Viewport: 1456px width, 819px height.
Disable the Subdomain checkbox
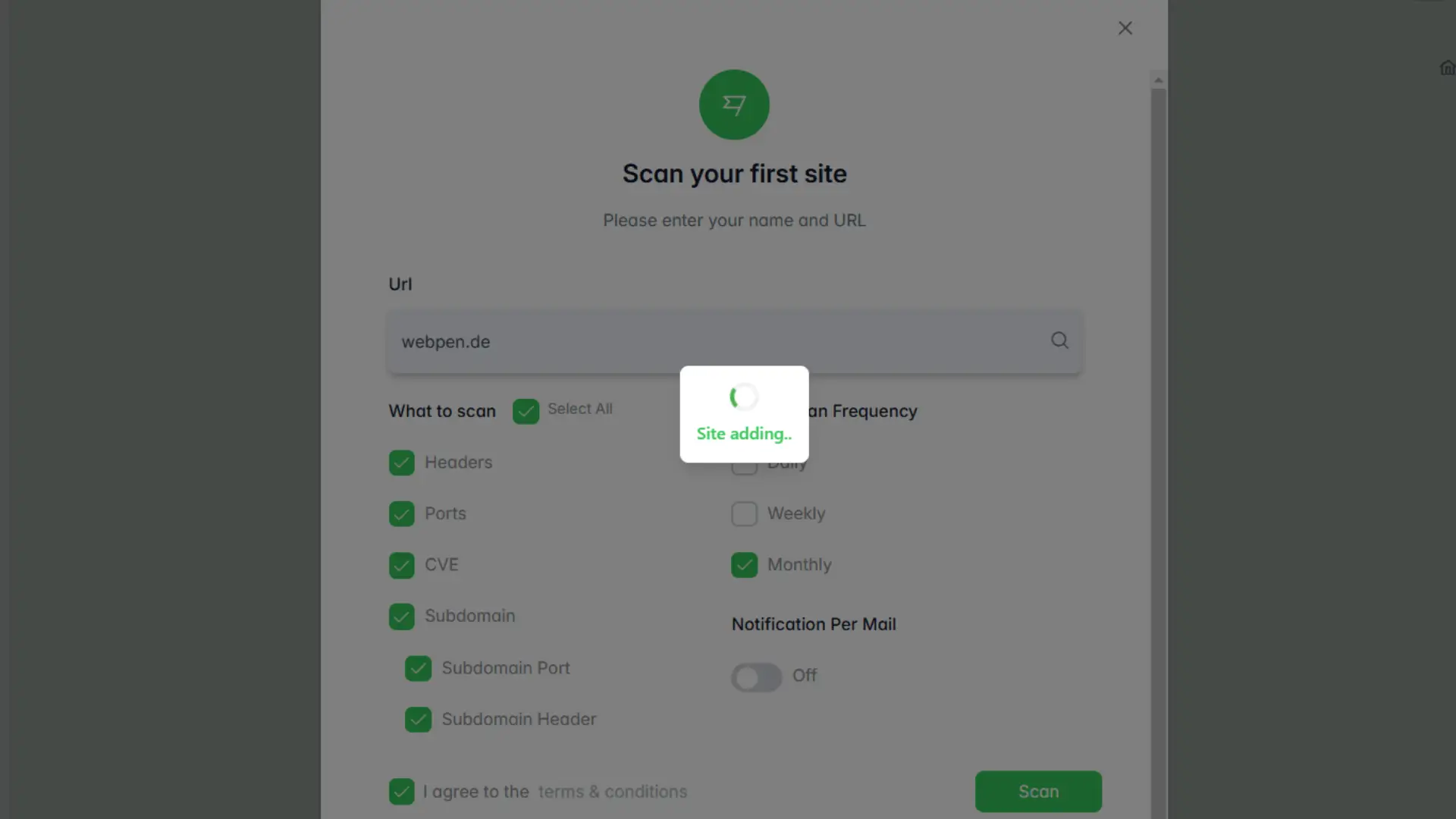click(402, 617)
